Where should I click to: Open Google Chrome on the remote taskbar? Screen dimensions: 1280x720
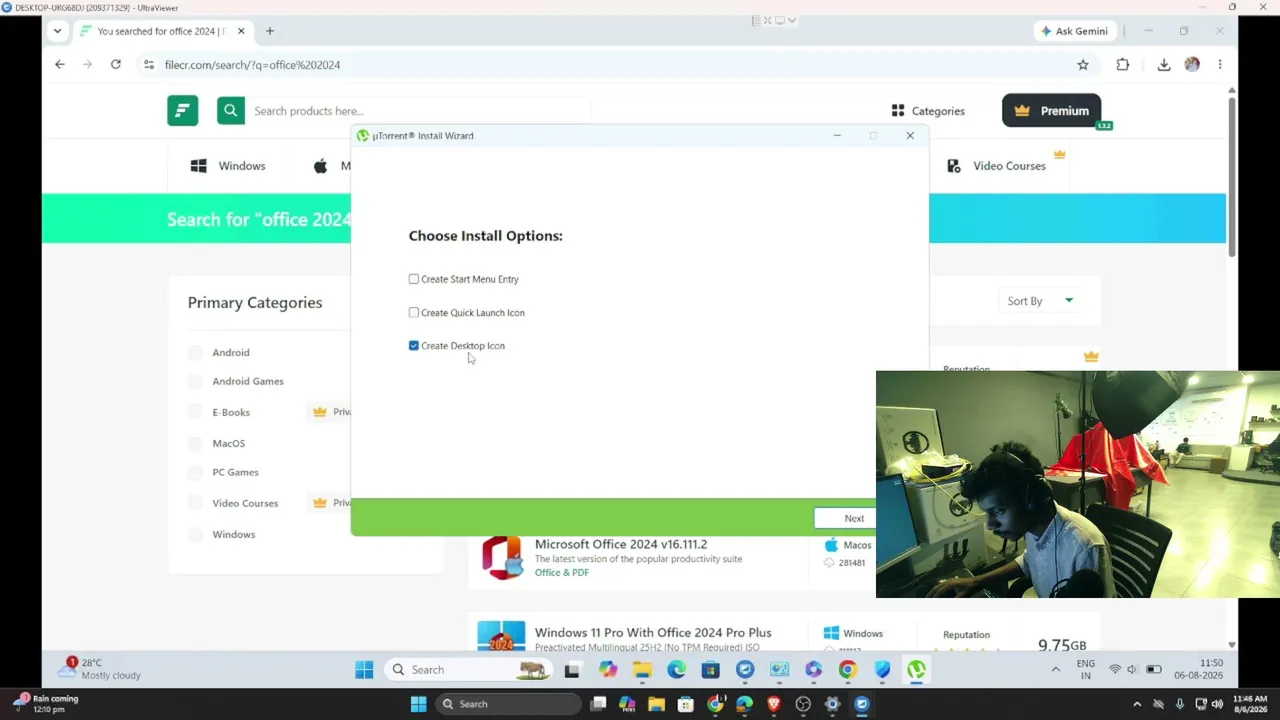(848, 670)
